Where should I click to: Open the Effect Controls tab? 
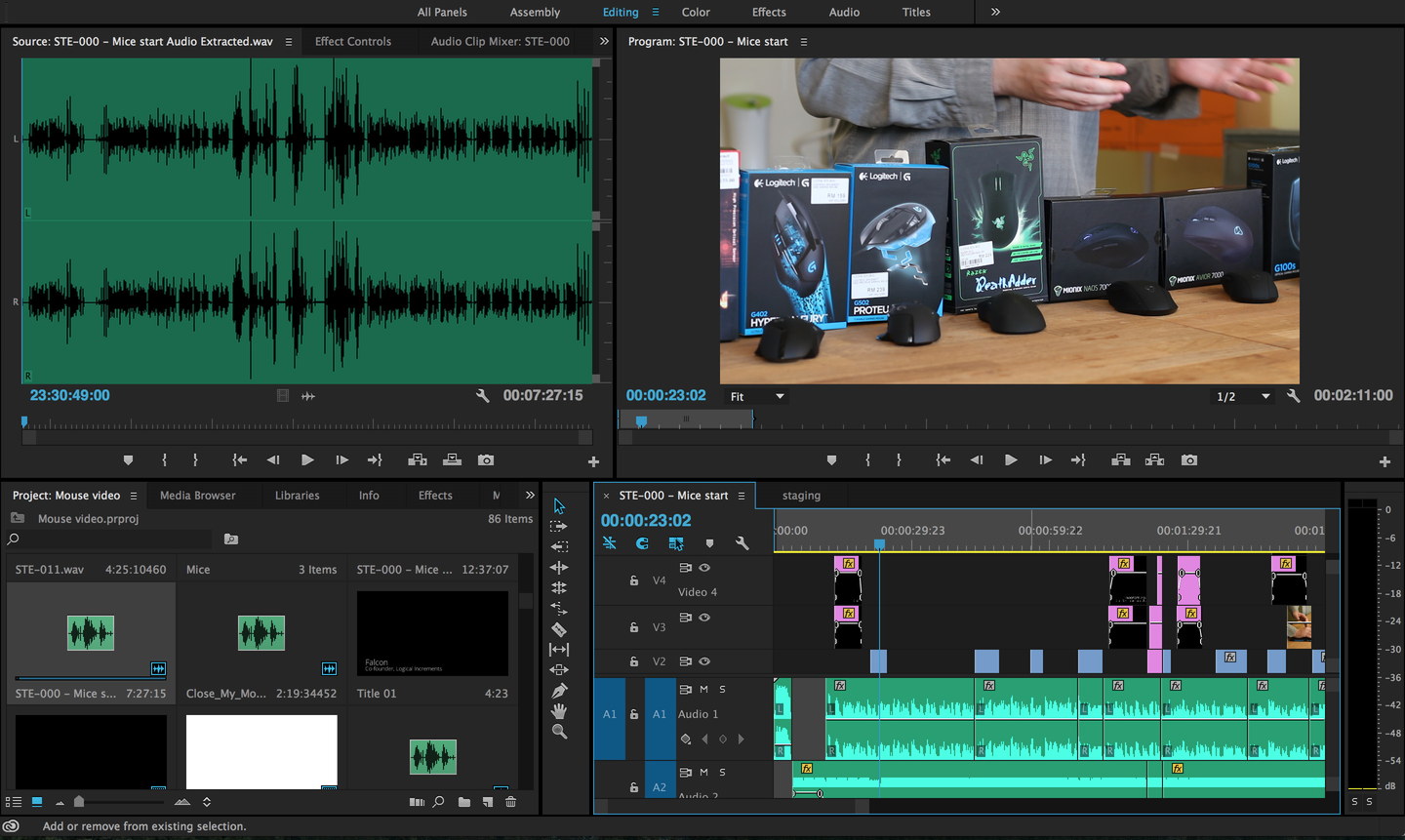coord(353,41)
